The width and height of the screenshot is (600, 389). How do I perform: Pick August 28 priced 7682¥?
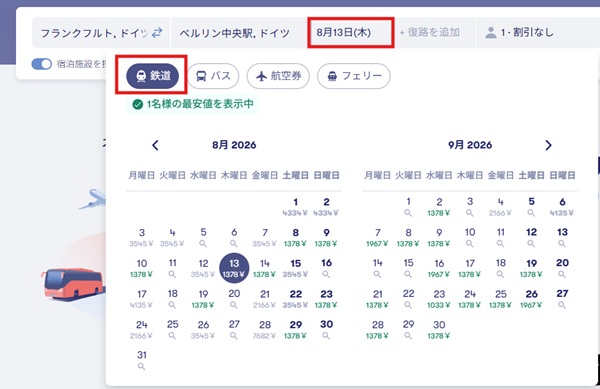(x=264, y=329)
